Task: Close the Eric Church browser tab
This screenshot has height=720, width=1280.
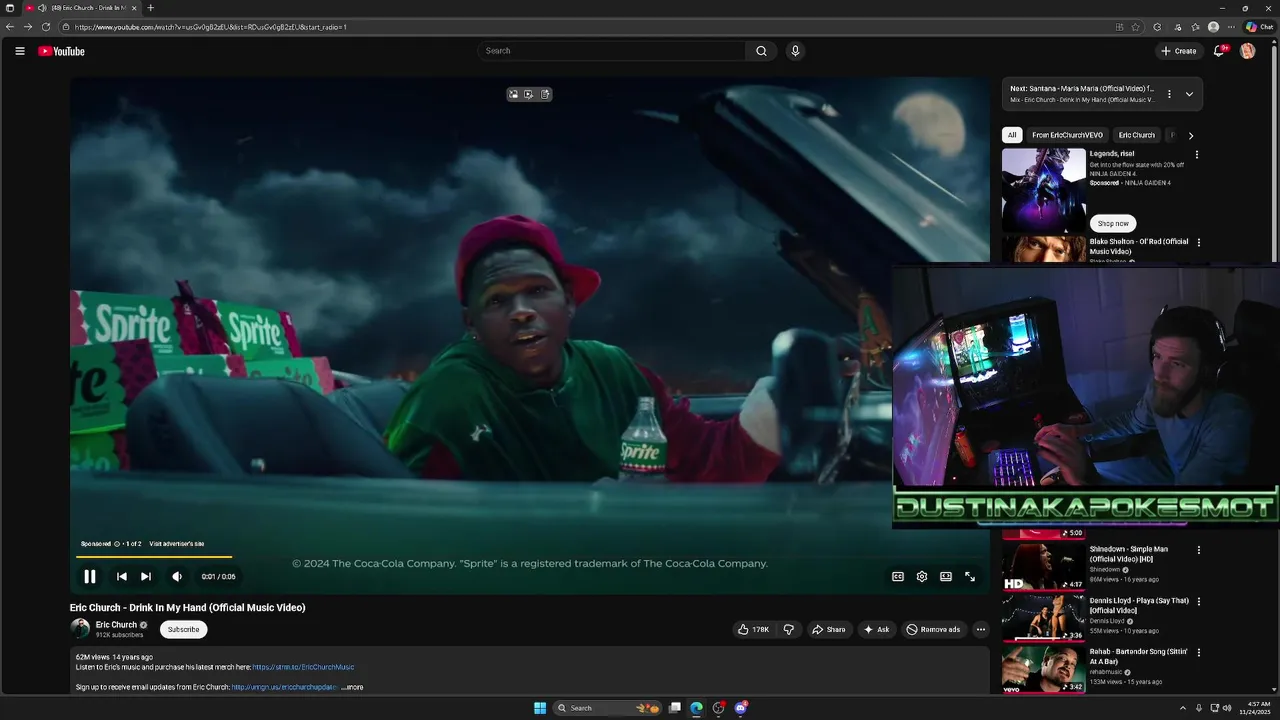Action: [x=134, y=8]
